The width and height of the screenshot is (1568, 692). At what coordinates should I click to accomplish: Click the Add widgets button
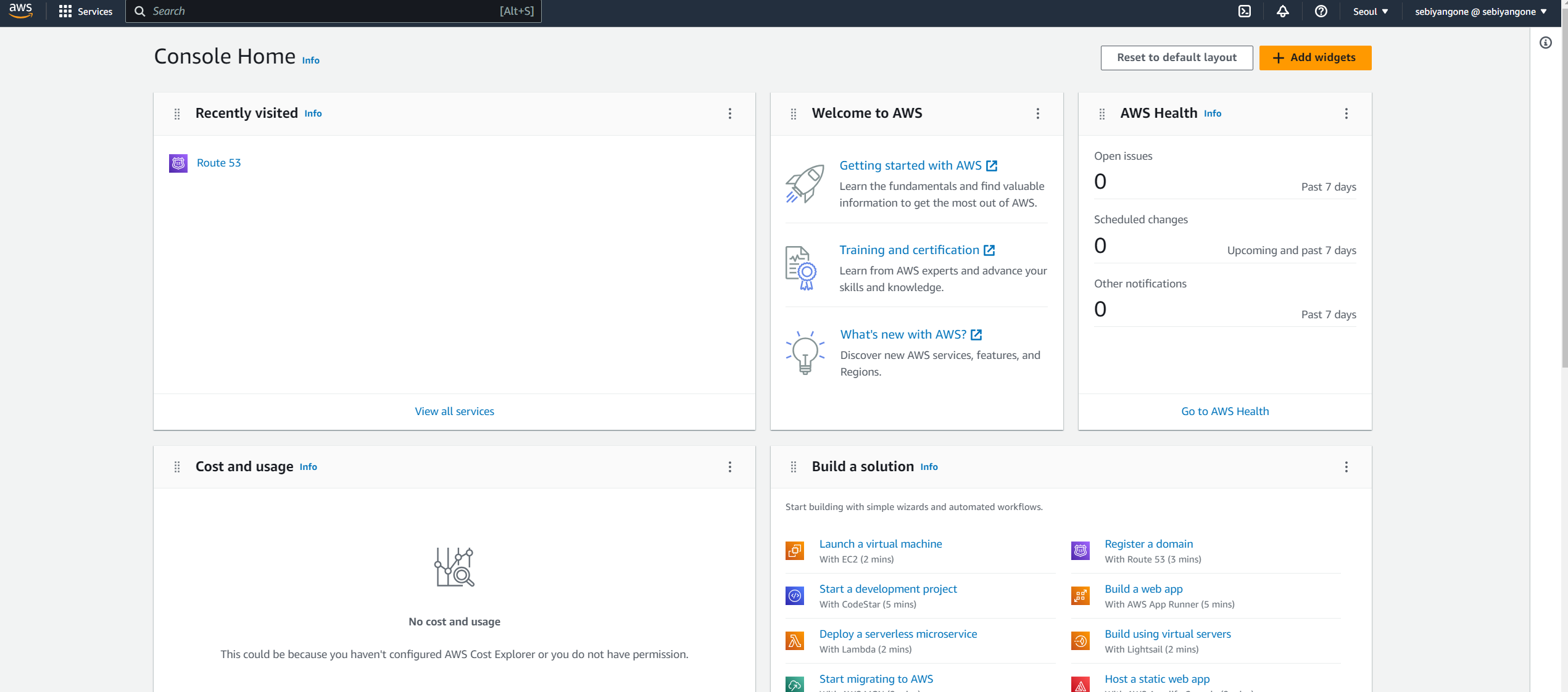pyautogui.click(x=1315, y=57)
